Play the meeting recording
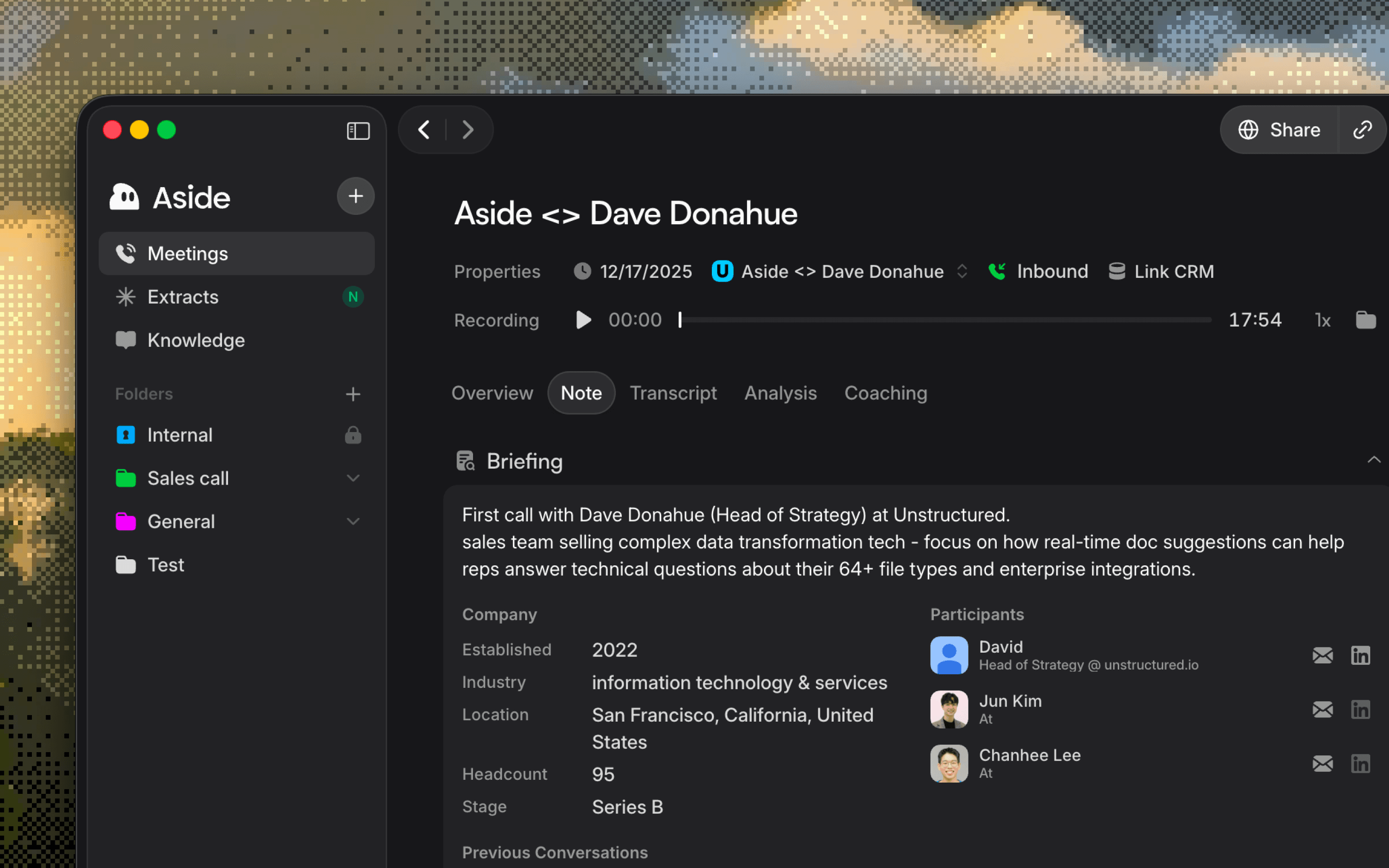Viewport: 1389px width, 868px height. [x=583, y=320]
